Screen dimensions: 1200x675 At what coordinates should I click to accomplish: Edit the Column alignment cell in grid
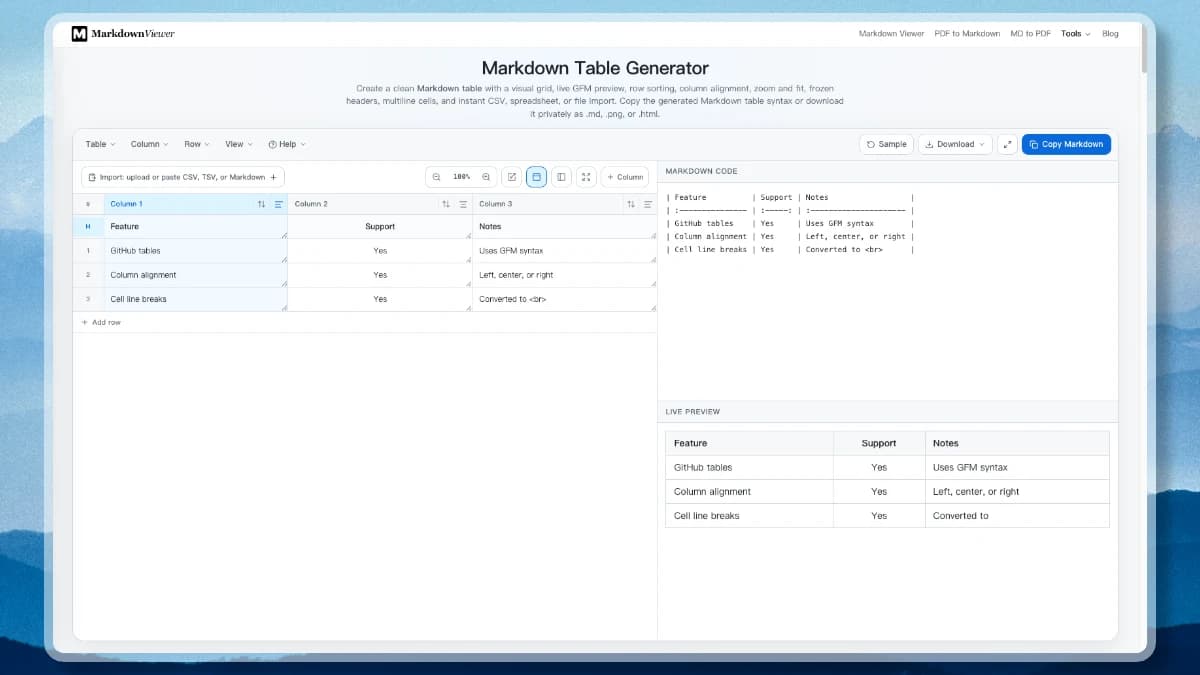point(195,275)
